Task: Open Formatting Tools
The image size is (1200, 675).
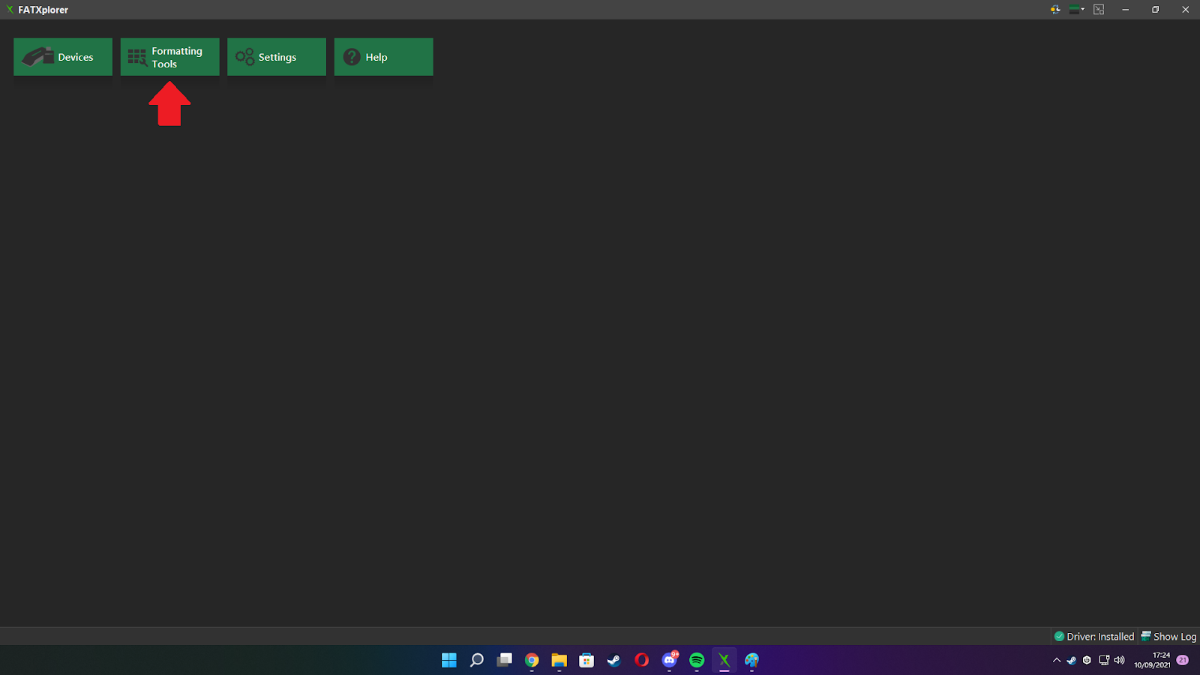Action: (x=170, y=57)
